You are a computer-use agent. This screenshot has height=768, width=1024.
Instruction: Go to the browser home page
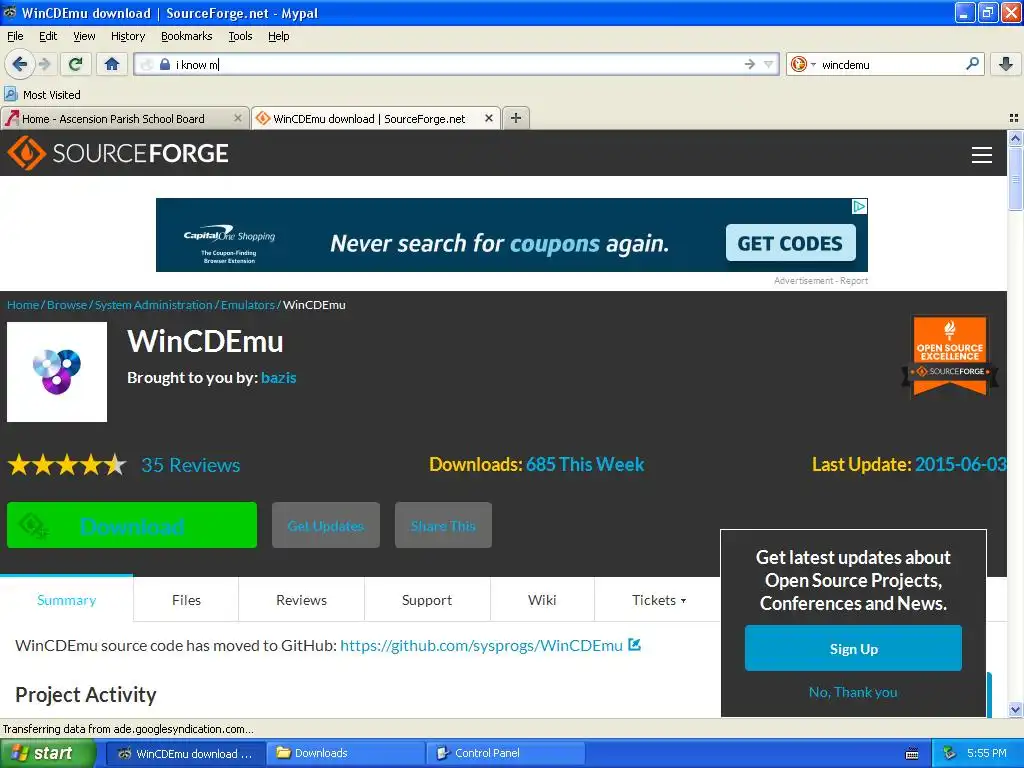click(x=112, y=64)
